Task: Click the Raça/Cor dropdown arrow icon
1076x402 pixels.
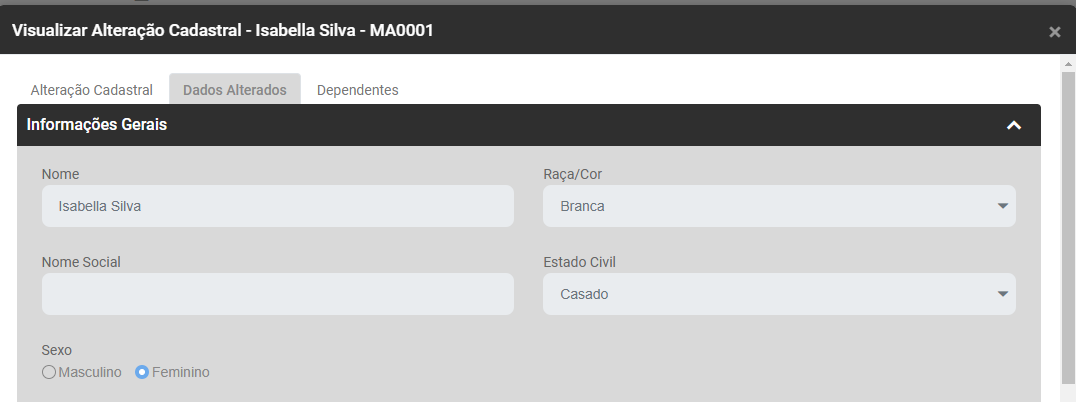Action: point(1002,207)
